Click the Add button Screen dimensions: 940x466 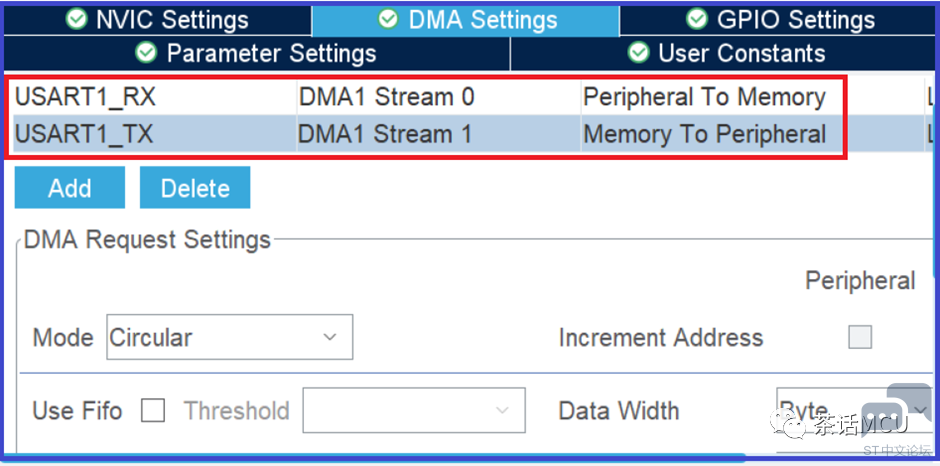pos(70,188)
